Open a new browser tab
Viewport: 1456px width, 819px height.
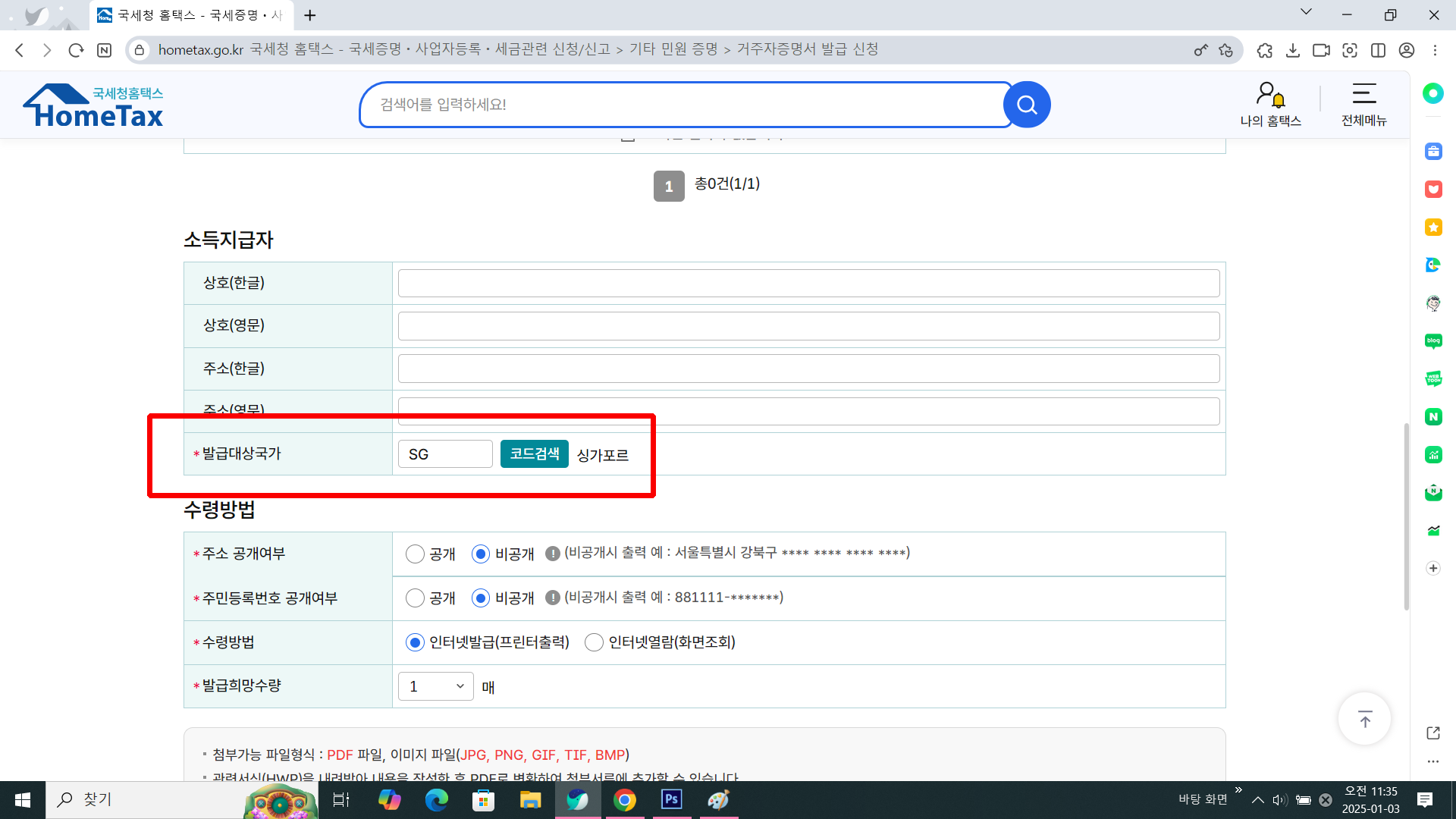pos(310,15)
